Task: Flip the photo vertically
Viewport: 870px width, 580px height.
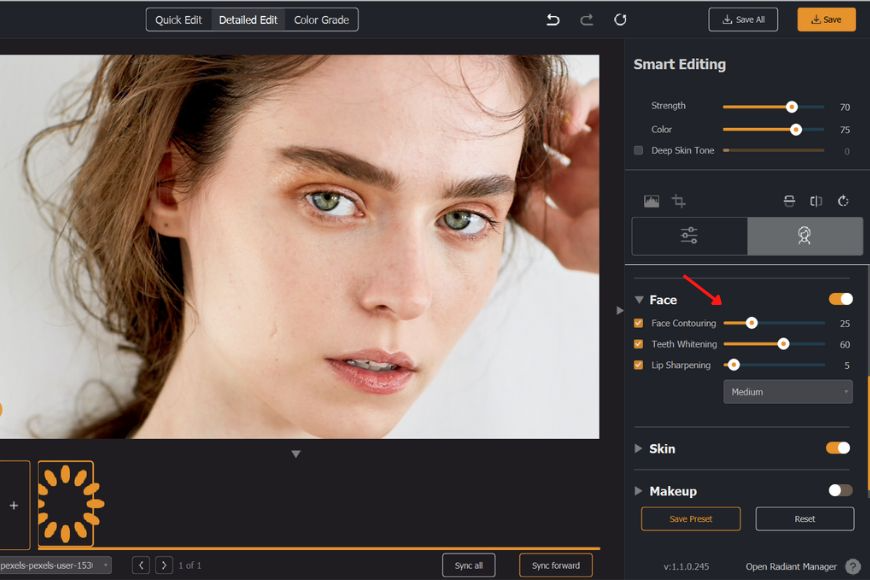Action: pos(788,200)
